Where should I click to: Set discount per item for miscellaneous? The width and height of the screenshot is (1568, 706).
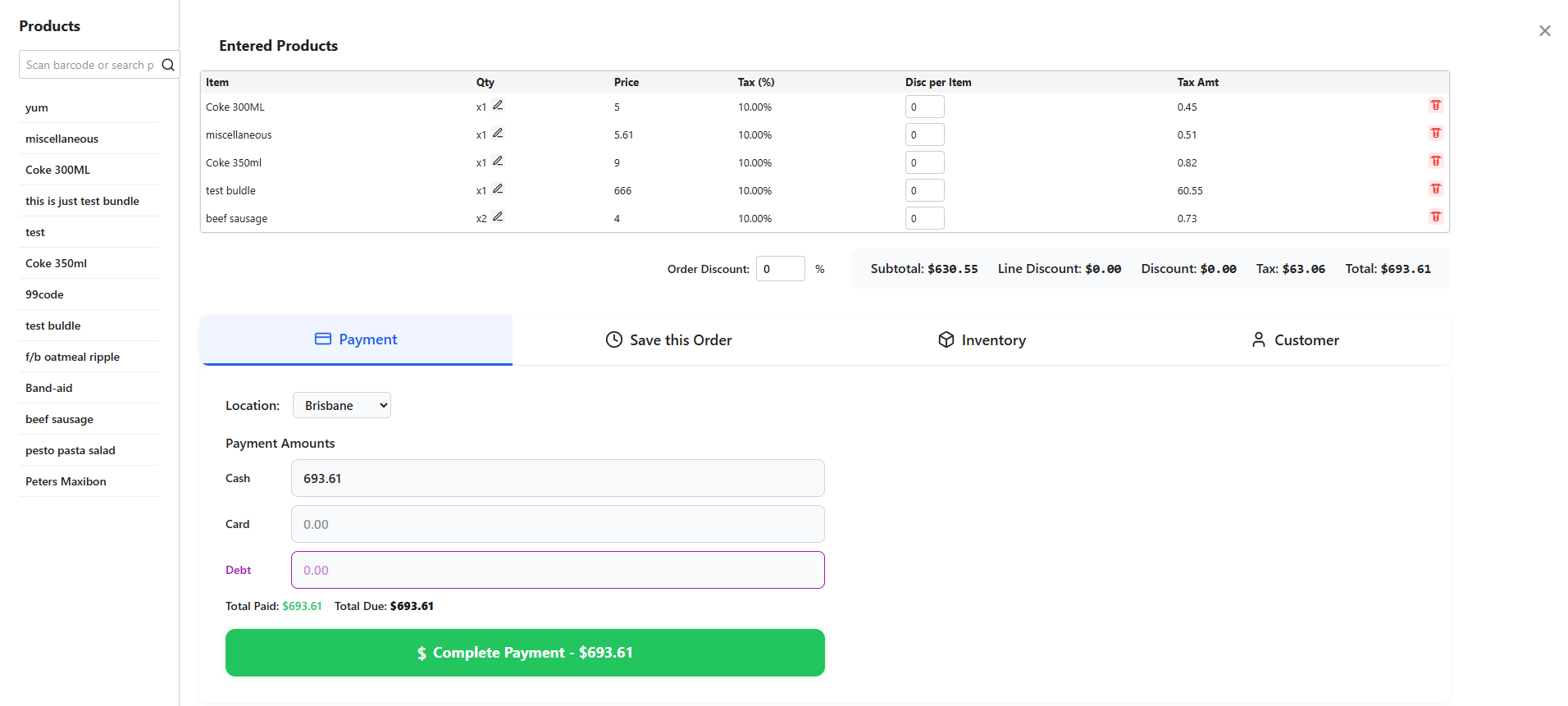pos(925,134)
